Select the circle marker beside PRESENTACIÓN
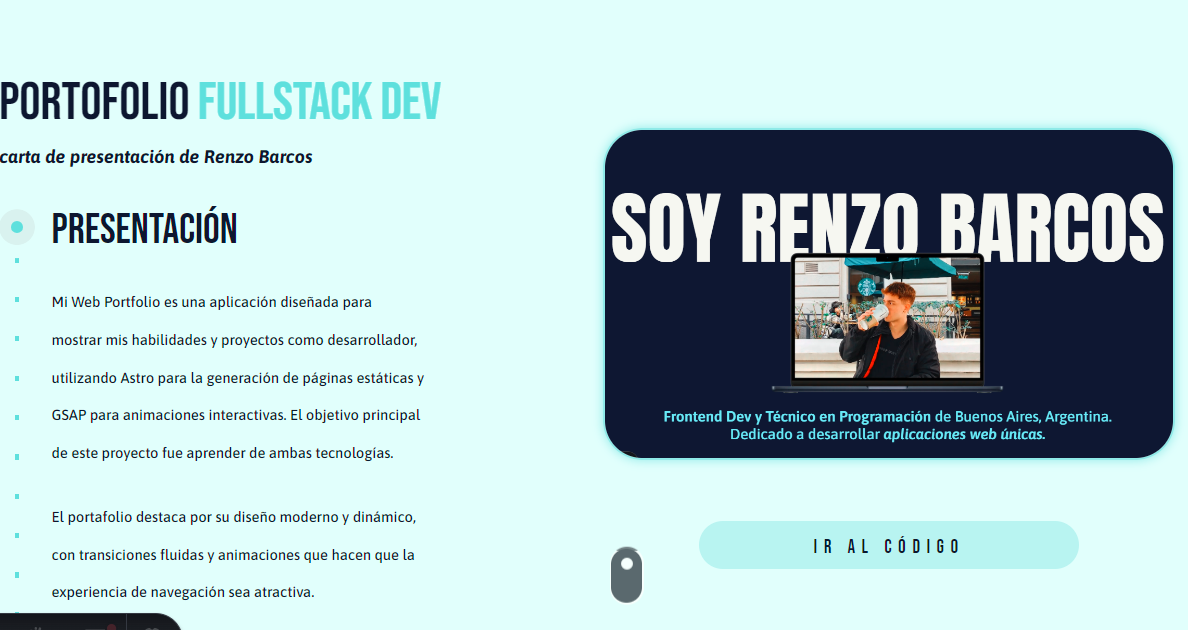1188x630 pixels. pyautogui.click(x=17, y=228)
